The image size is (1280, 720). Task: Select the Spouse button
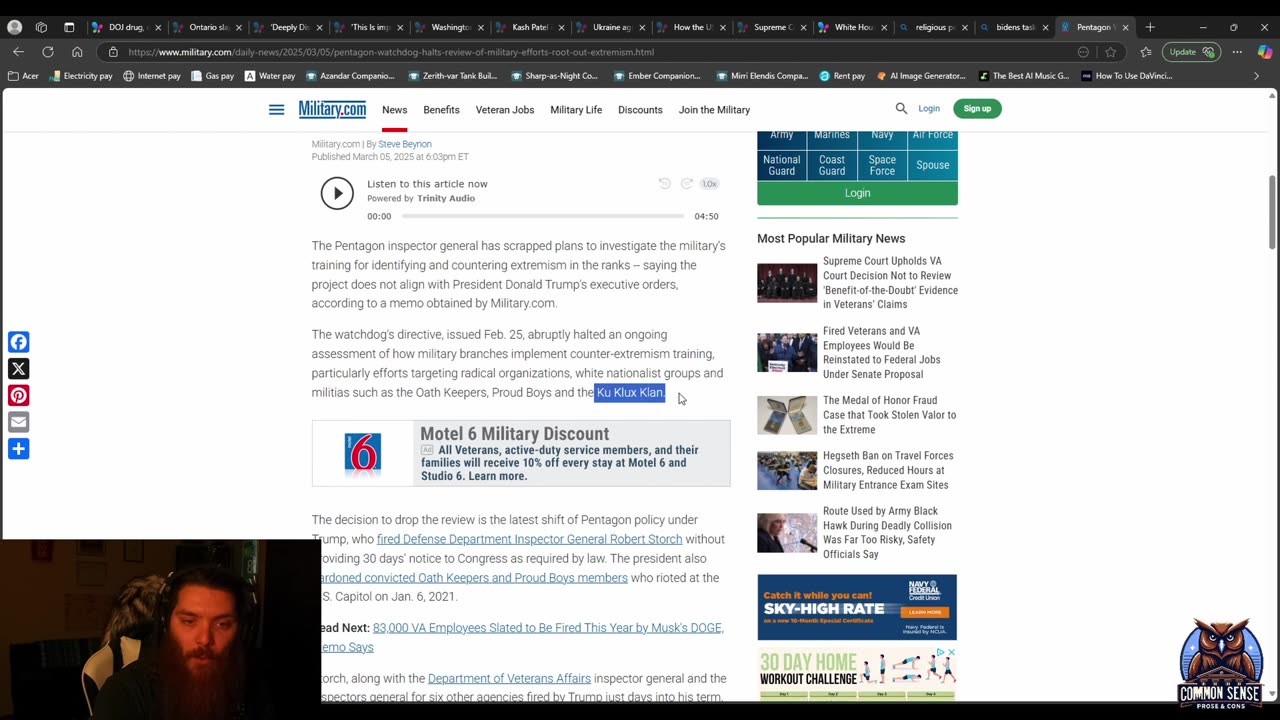tap(933, 165)
